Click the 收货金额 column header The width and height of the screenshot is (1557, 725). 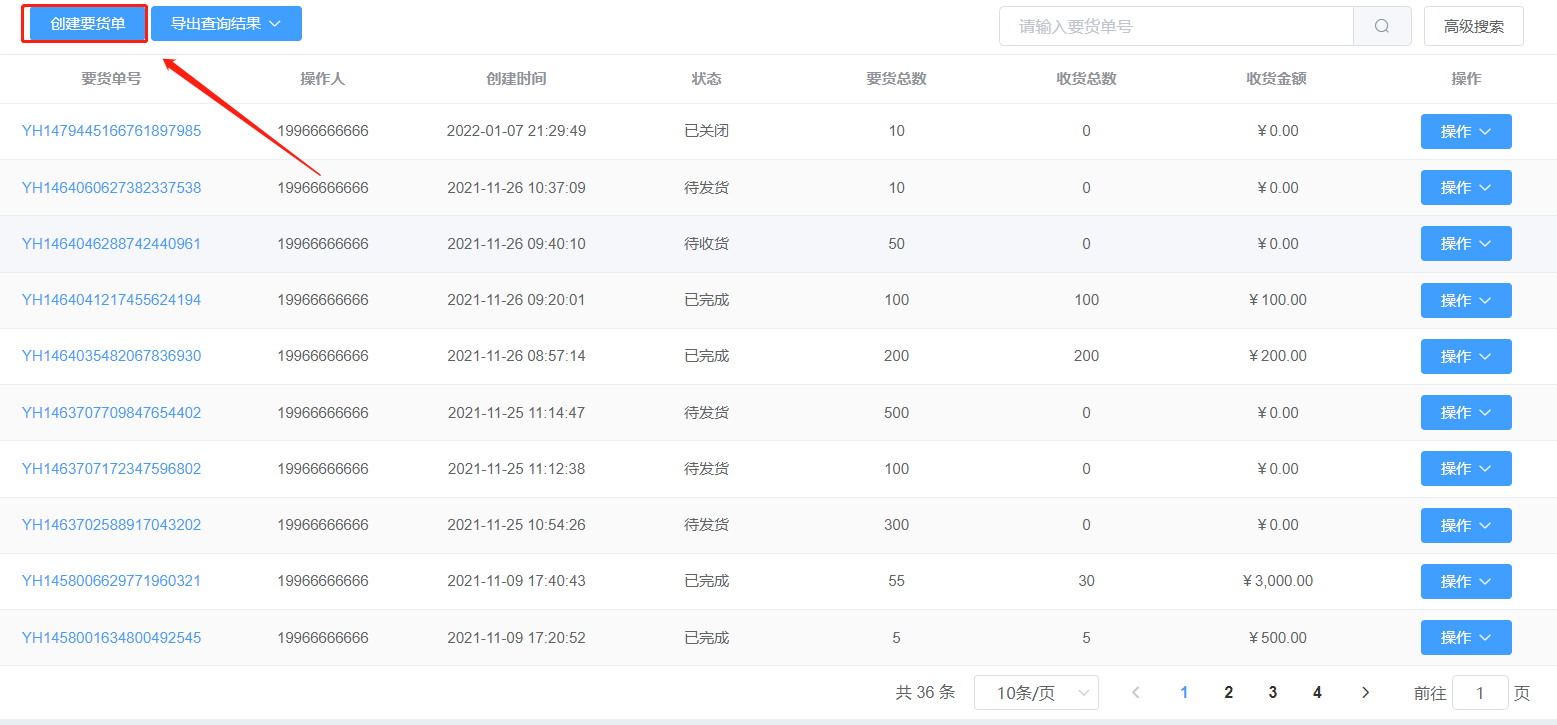click(x=1276, y=79)
